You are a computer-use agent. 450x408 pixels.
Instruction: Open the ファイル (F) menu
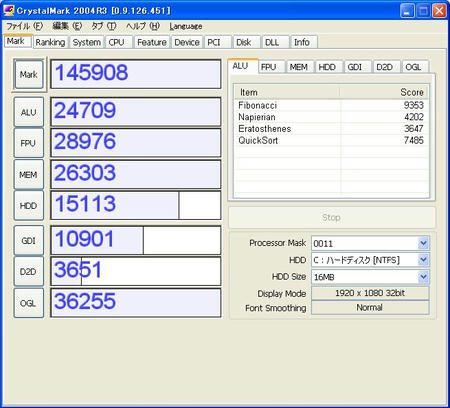click(24, 26)
